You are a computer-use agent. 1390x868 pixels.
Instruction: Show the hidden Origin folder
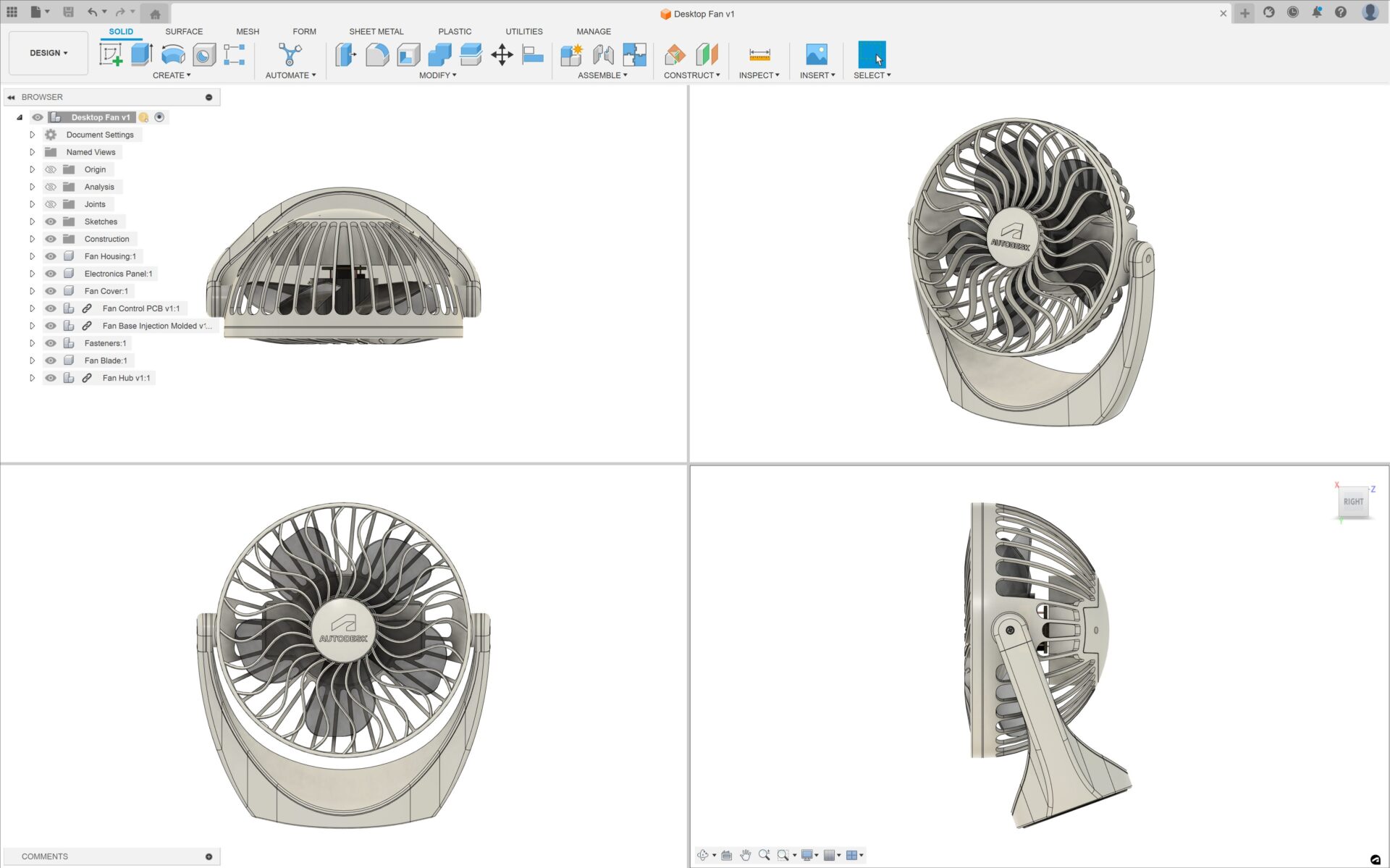click(51, 169)
